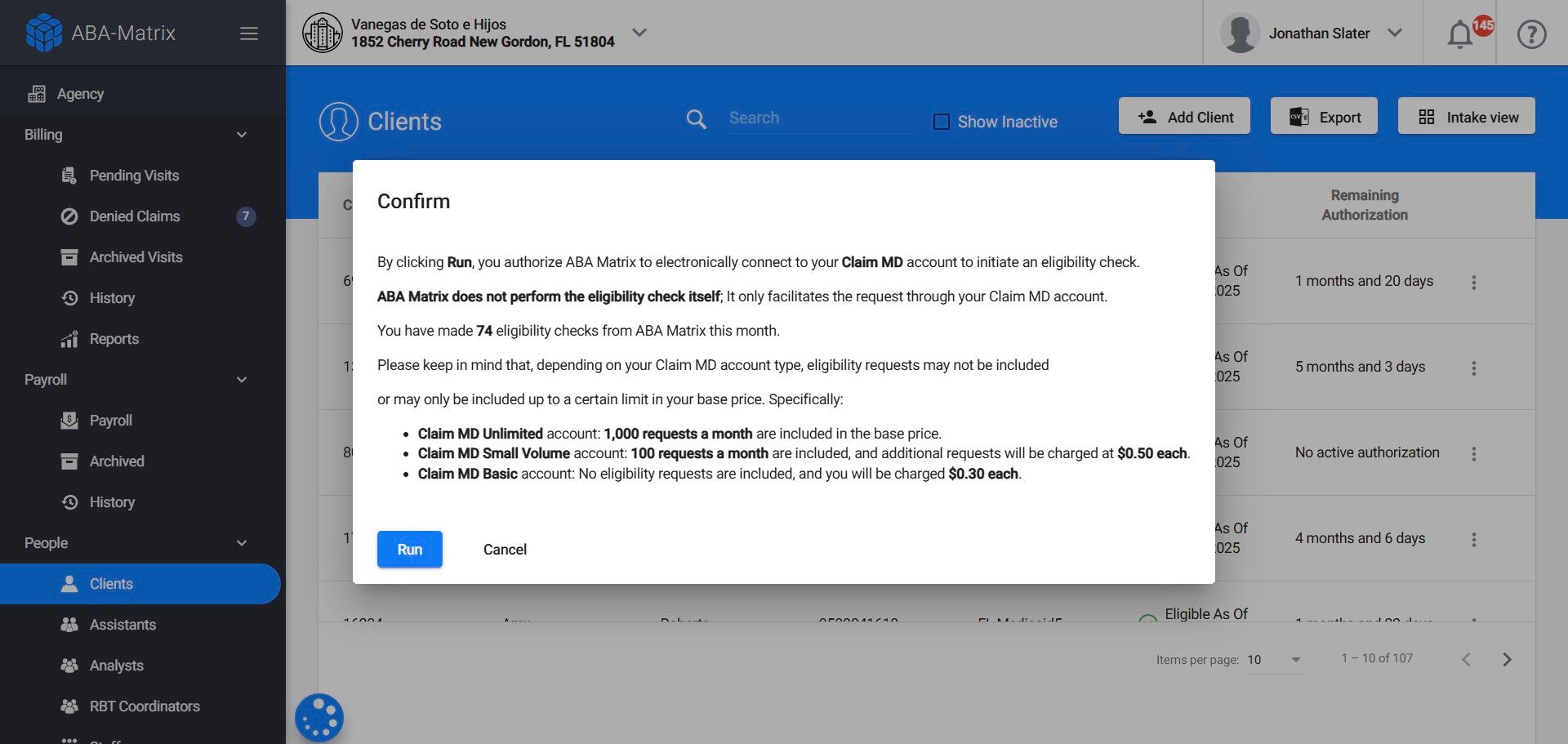The image size is (1568, 744).
Task: Toggle the hamburger sidebar menu
Action: tap(249, 33)
